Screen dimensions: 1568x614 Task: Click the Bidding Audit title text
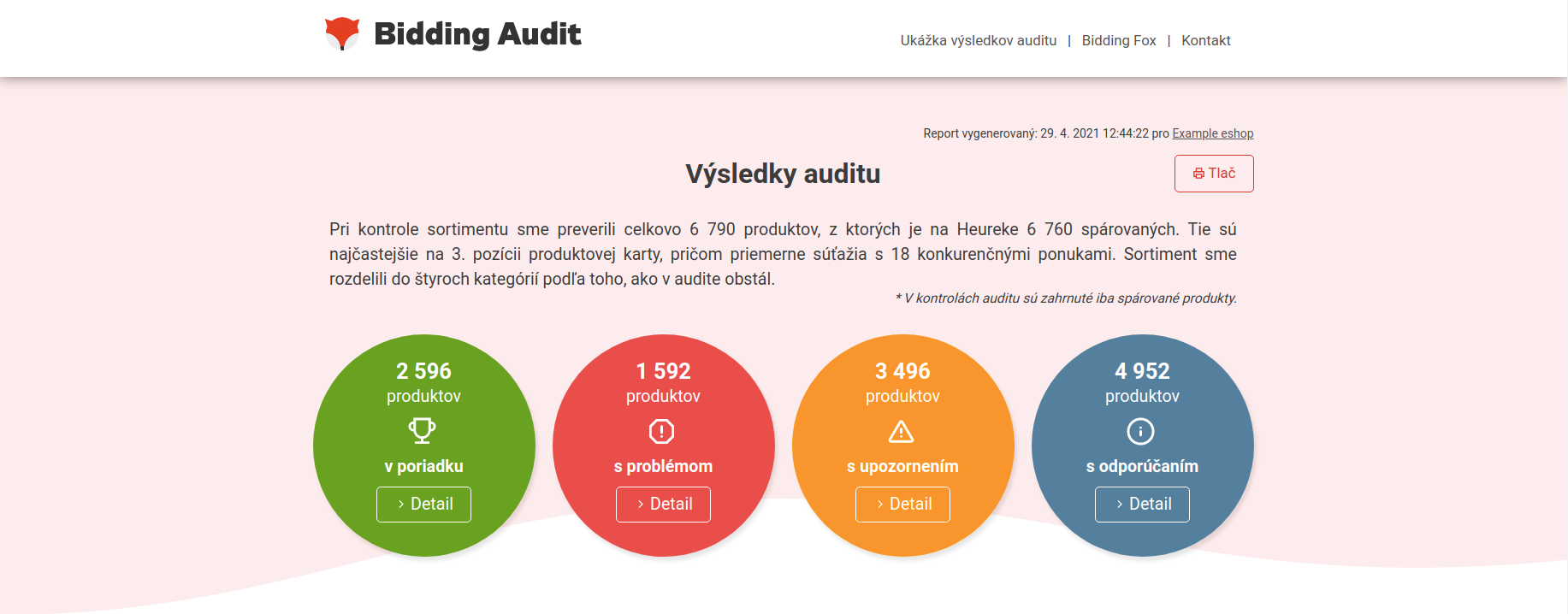coord(477,34)
